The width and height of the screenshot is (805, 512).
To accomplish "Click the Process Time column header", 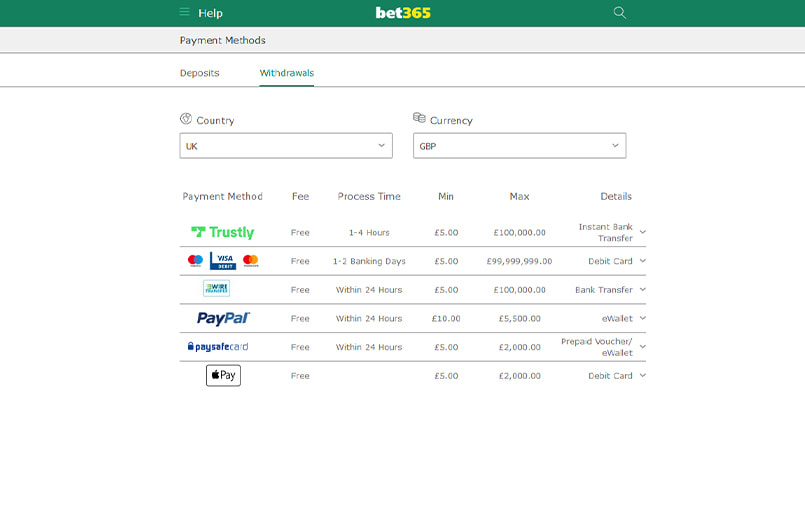I will [x=369, y=196].
